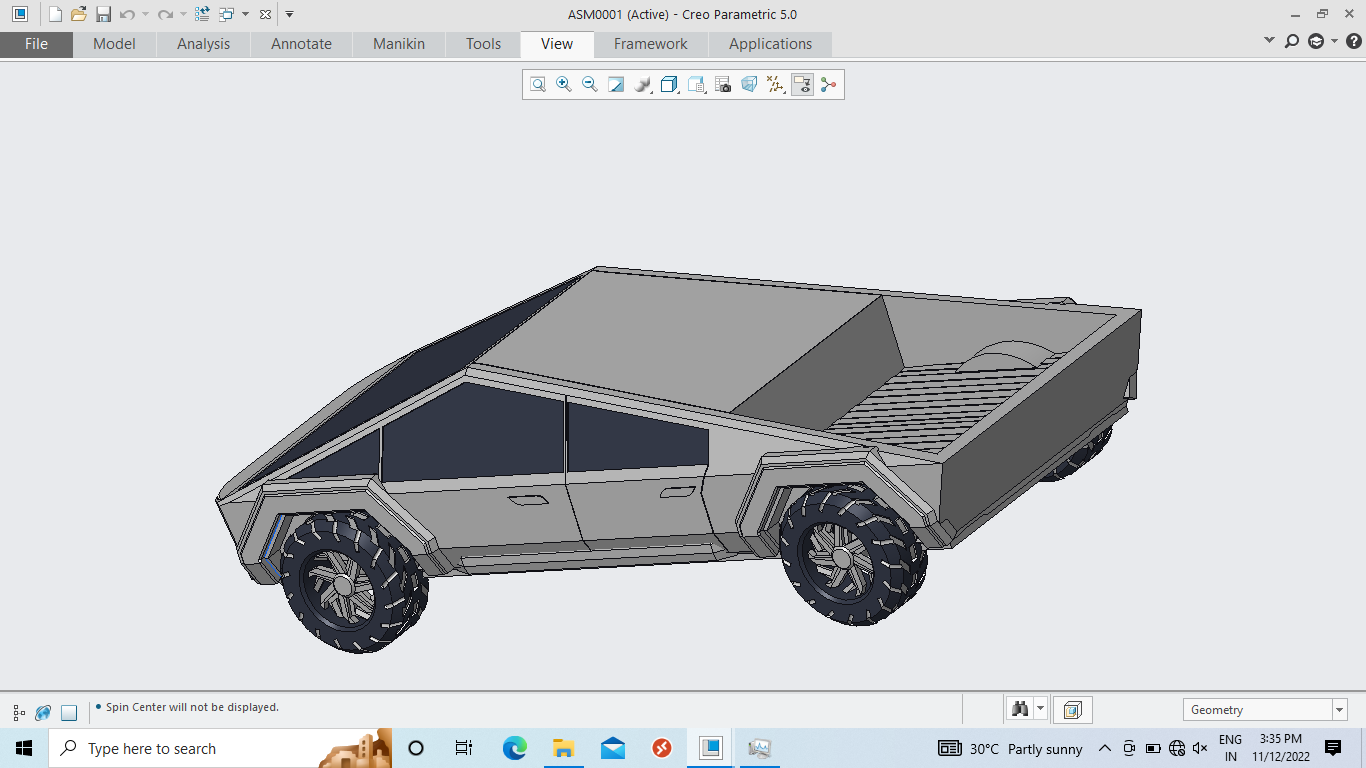Screen dimensions: 1366x768
Task: Open saved orientations list
Action: (x=697, y=85)
